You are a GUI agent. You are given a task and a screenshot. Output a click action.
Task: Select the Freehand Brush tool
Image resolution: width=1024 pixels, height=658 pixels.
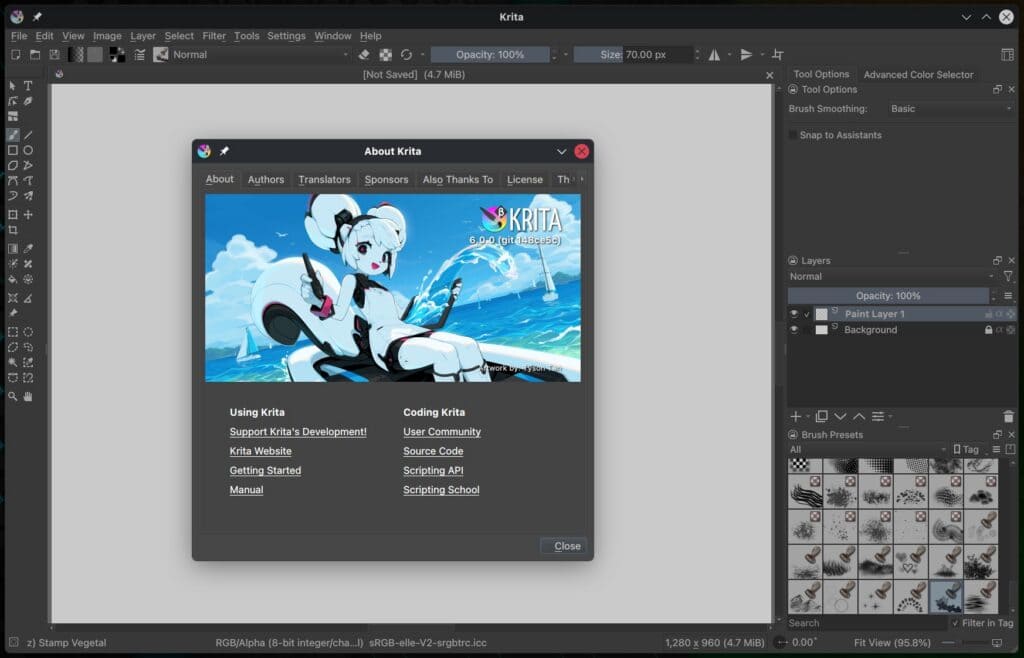[13, 134]
